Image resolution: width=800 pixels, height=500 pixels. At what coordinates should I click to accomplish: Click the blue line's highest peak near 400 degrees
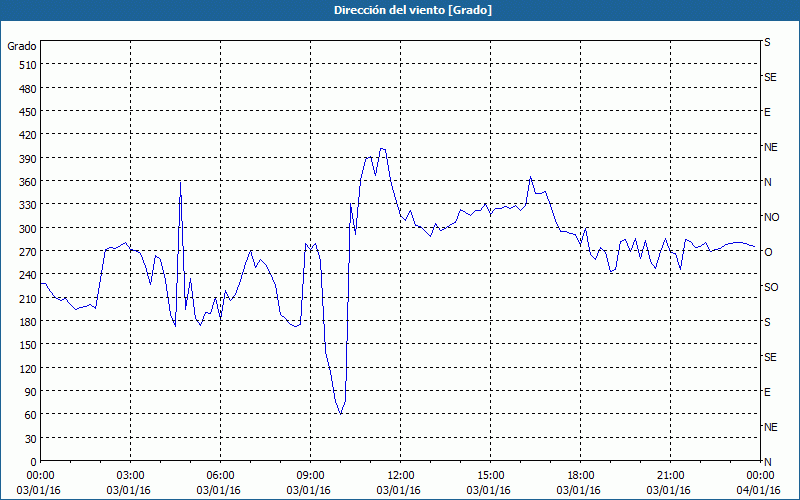382,149
